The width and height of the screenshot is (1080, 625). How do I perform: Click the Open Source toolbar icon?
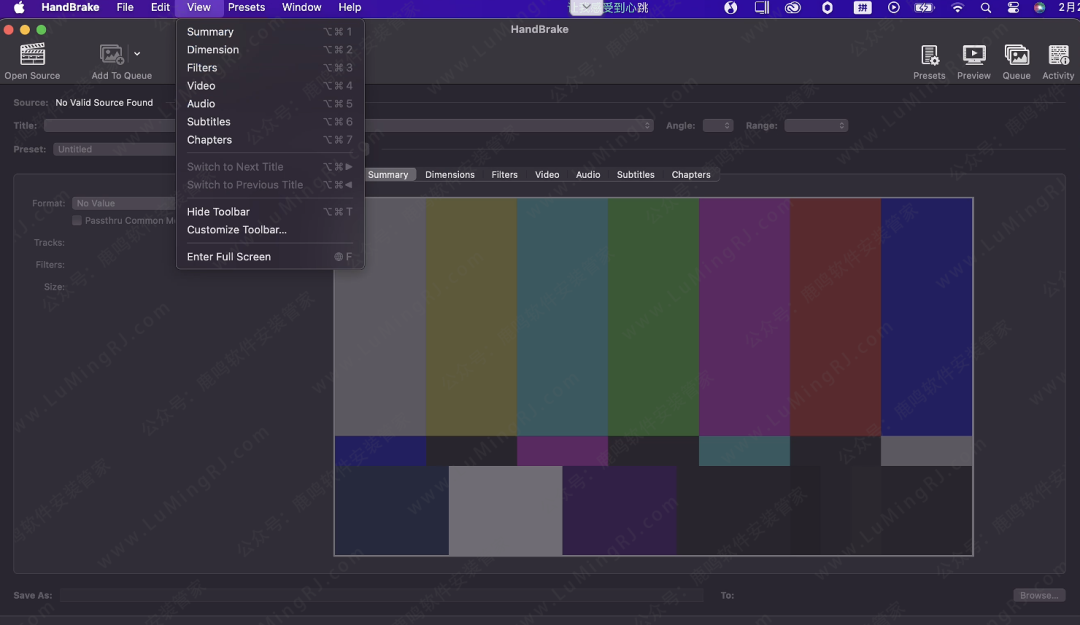(32, 55)
